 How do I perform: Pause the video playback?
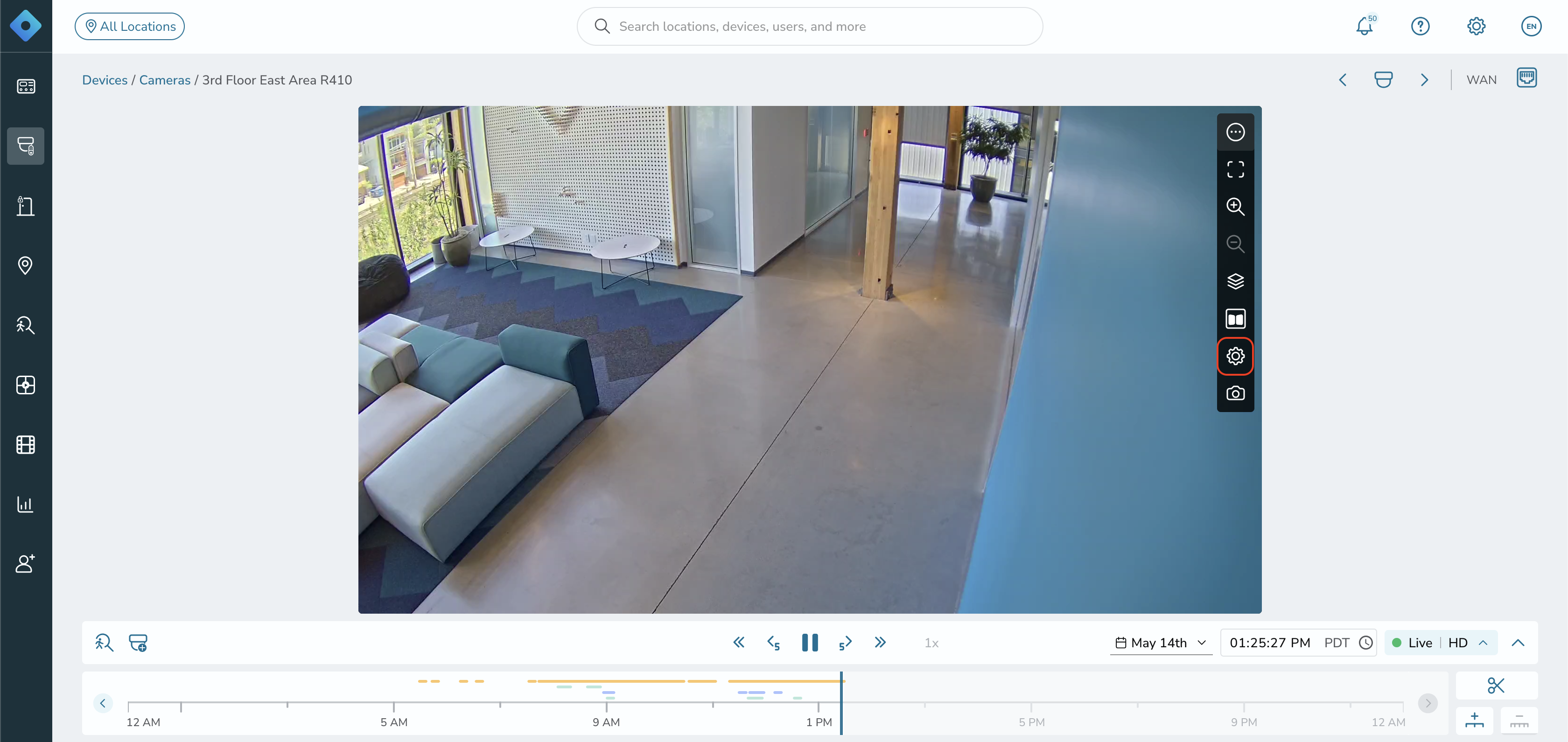coord(810,643)
